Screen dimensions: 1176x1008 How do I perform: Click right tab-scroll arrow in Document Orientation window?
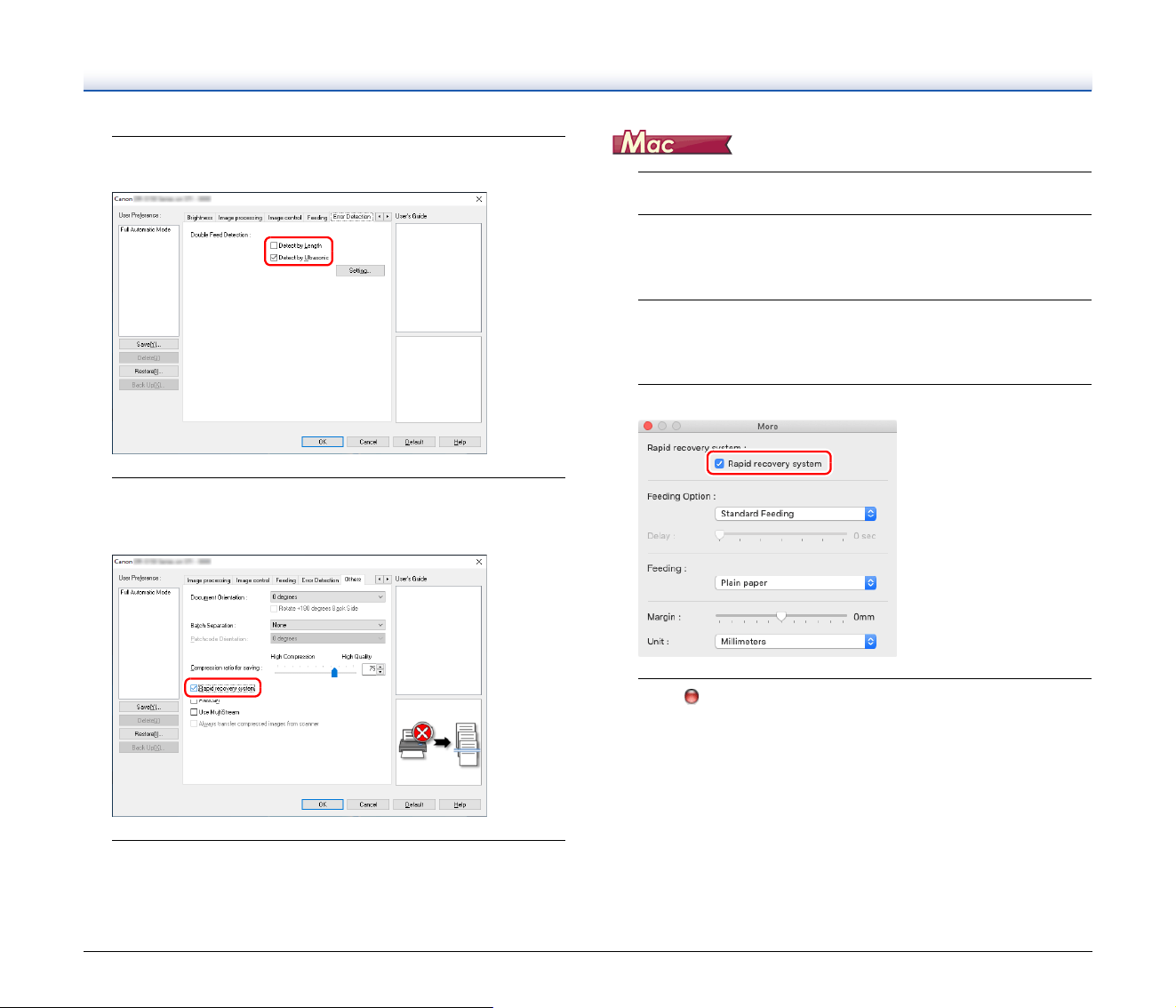388,580
